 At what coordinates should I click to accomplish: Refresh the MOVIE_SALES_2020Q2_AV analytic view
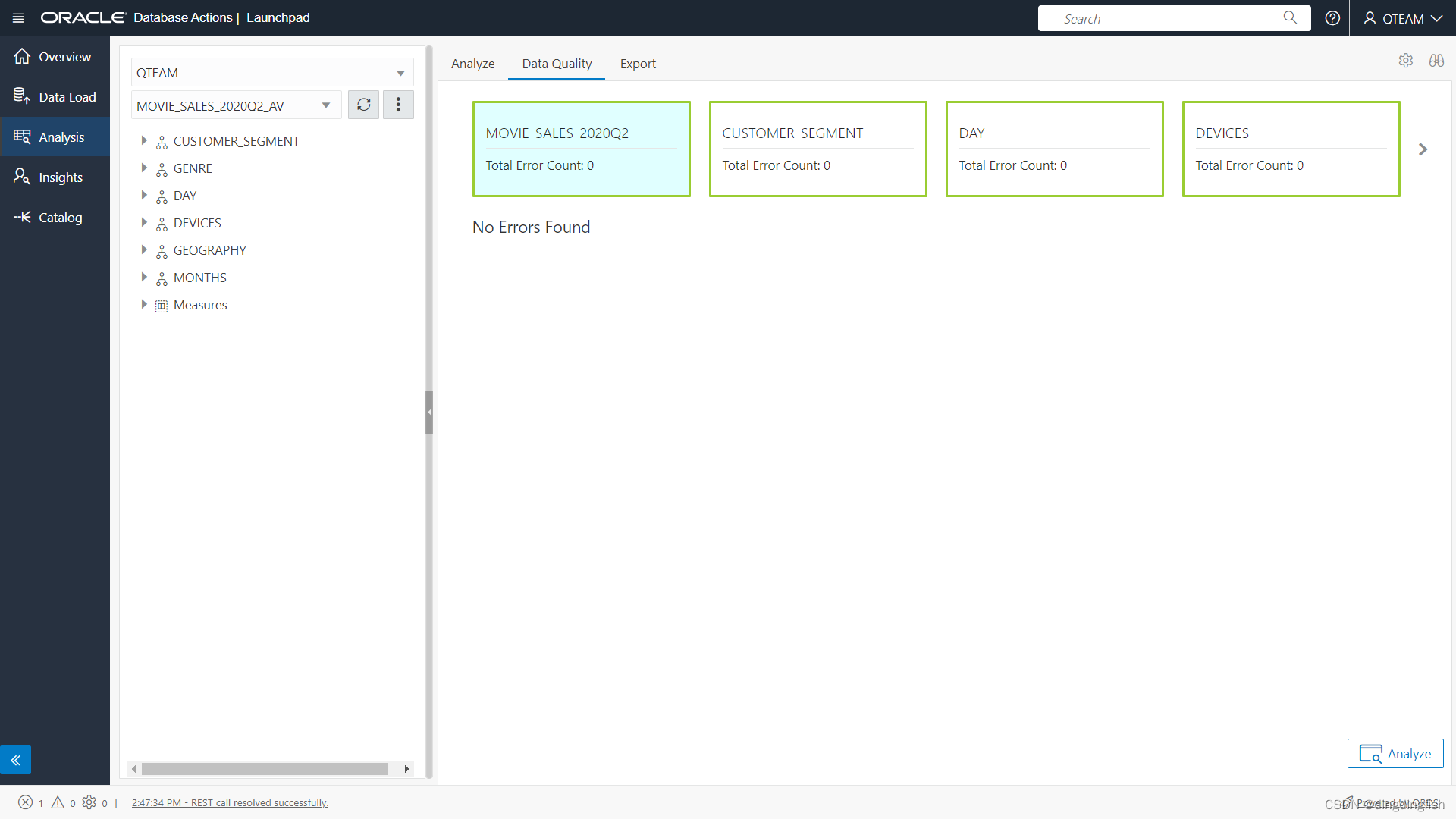pos(363,105)
